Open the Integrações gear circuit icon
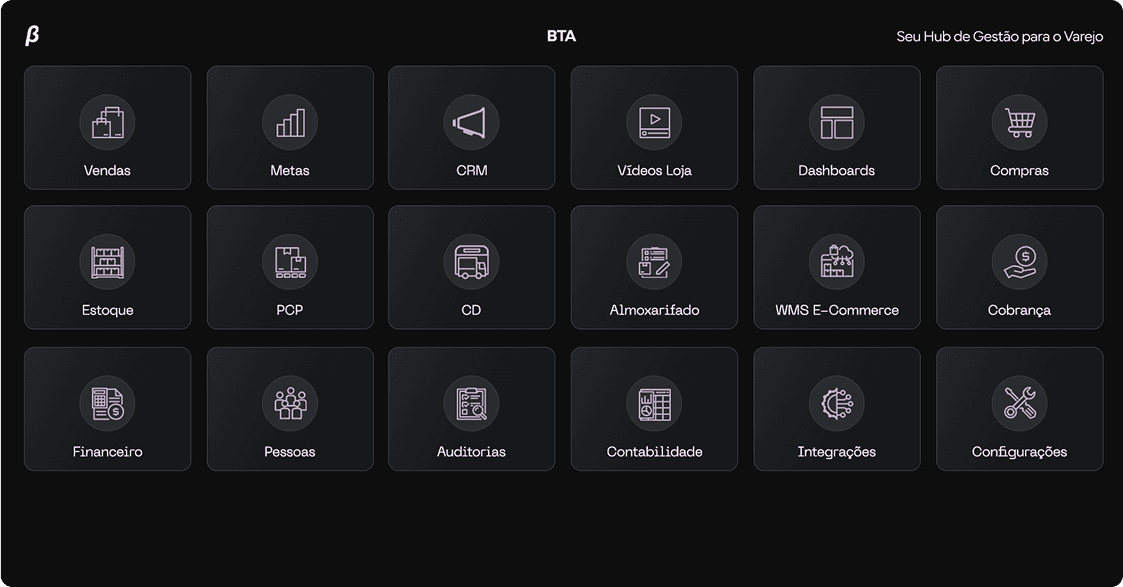Screen dimensions: 1123x587 coord(837,404)
